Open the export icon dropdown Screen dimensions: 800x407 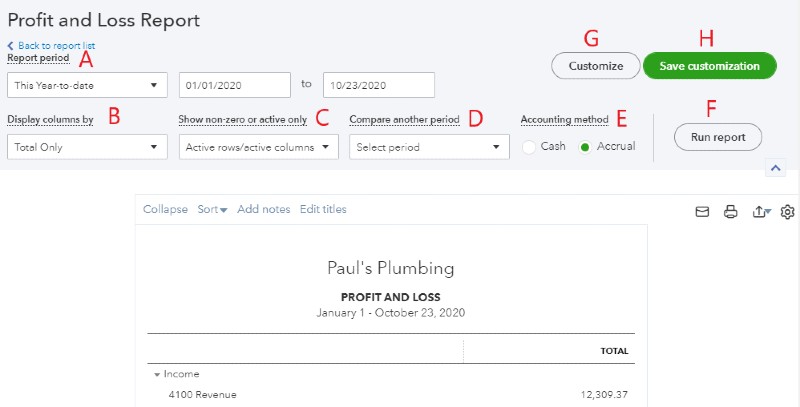coord(762,211)
